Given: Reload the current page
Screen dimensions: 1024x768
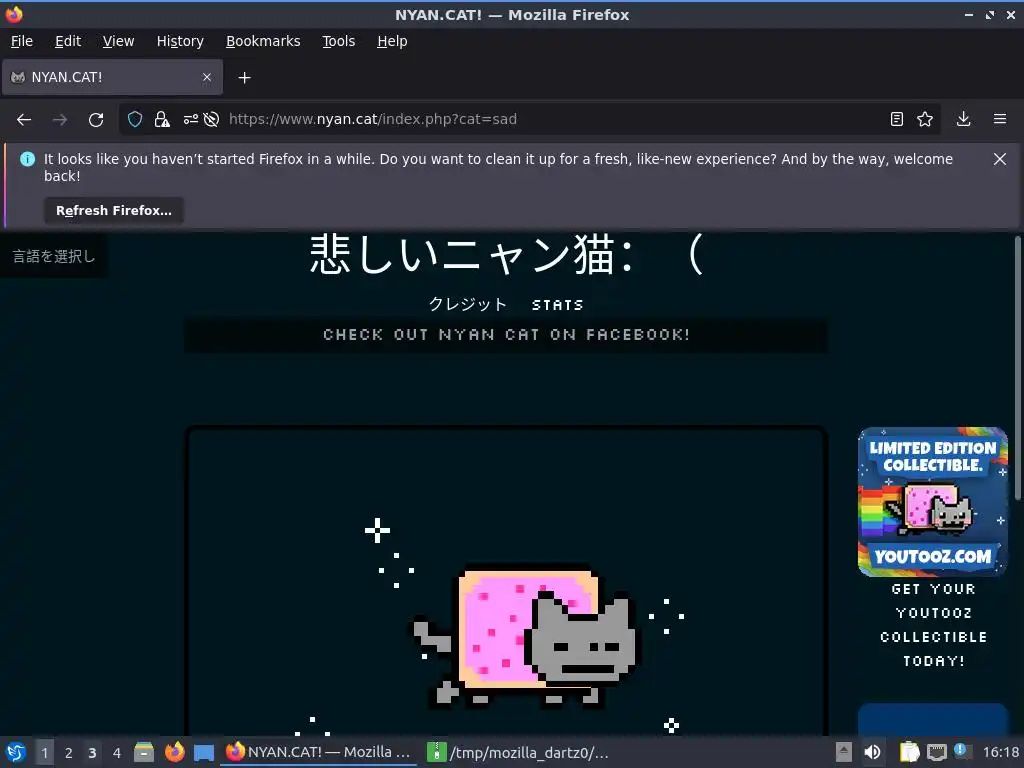Looking at the screenshot, I should pos(96,120).
